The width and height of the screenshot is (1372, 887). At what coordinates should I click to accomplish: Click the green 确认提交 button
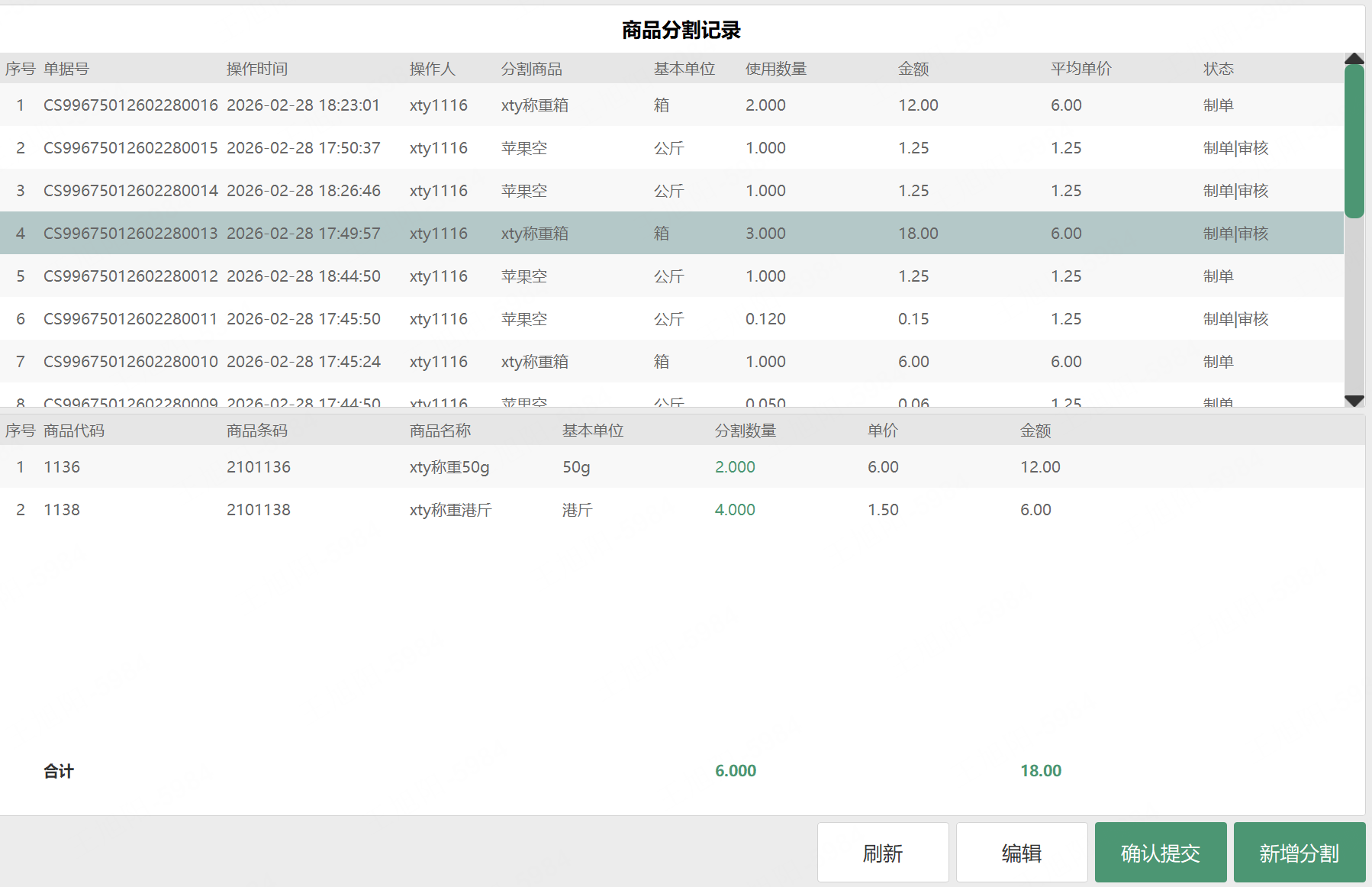(1160, 853)
